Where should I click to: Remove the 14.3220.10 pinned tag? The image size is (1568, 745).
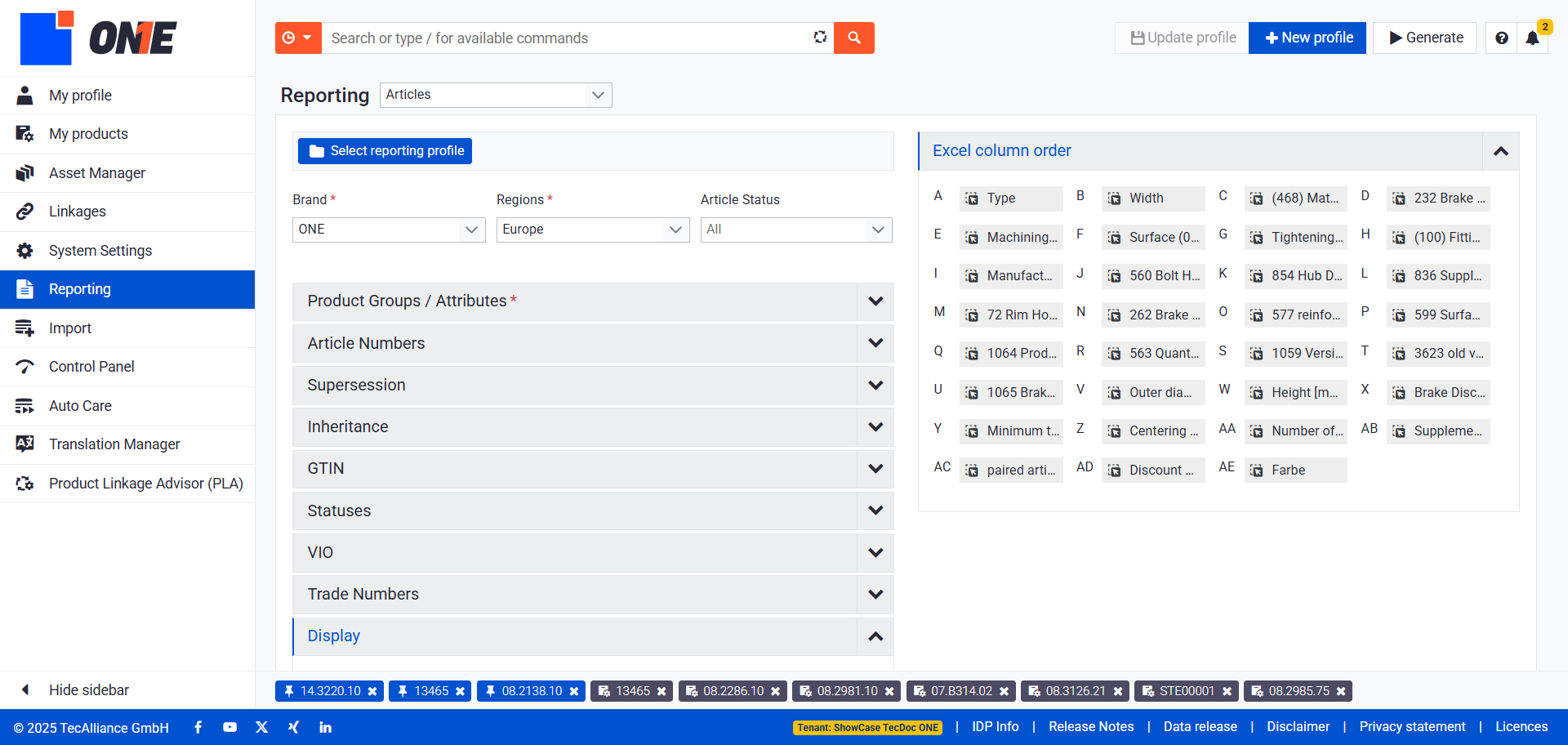click(372, 691)
